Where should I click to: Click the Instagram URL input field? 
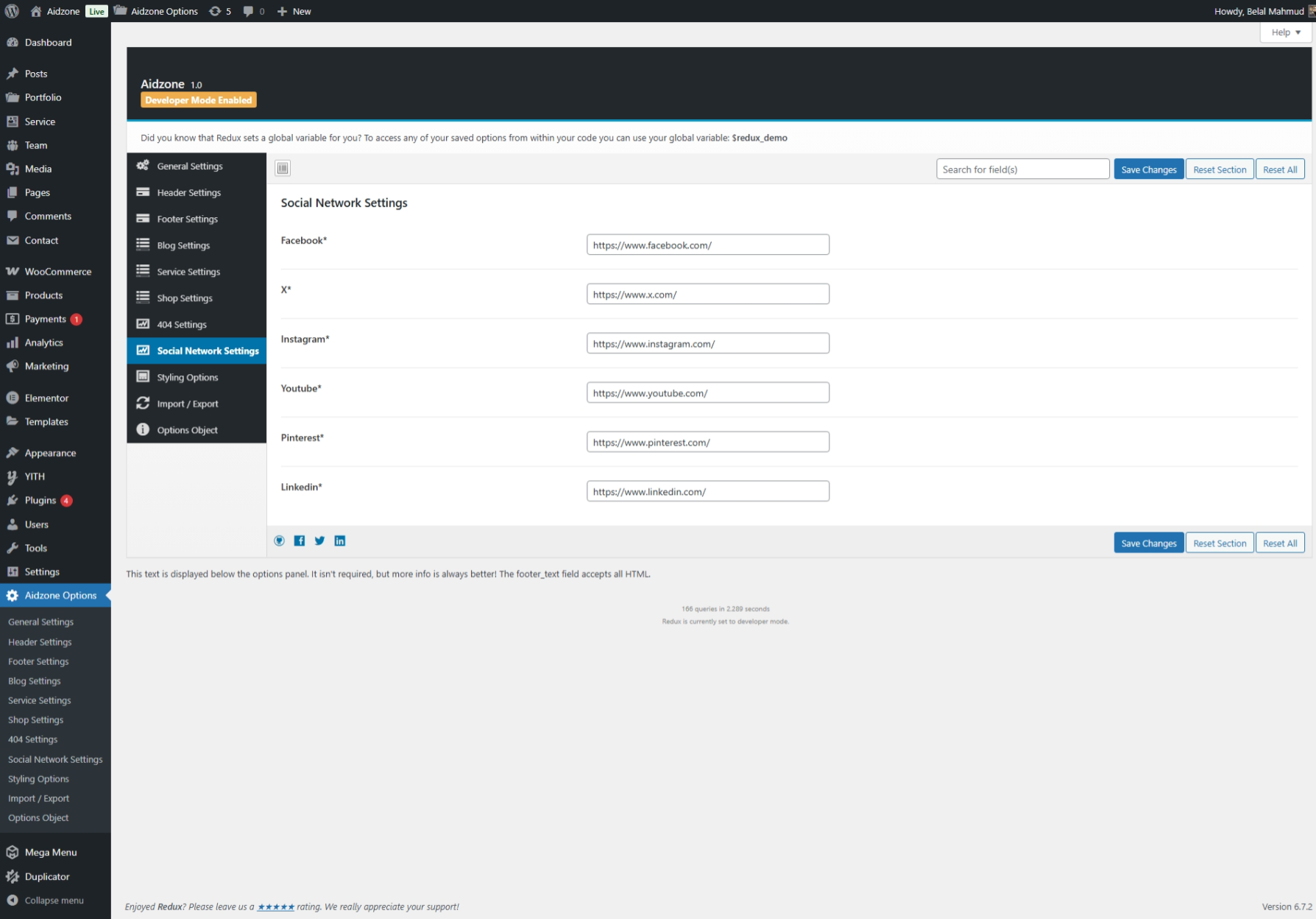tap(707, 344)
